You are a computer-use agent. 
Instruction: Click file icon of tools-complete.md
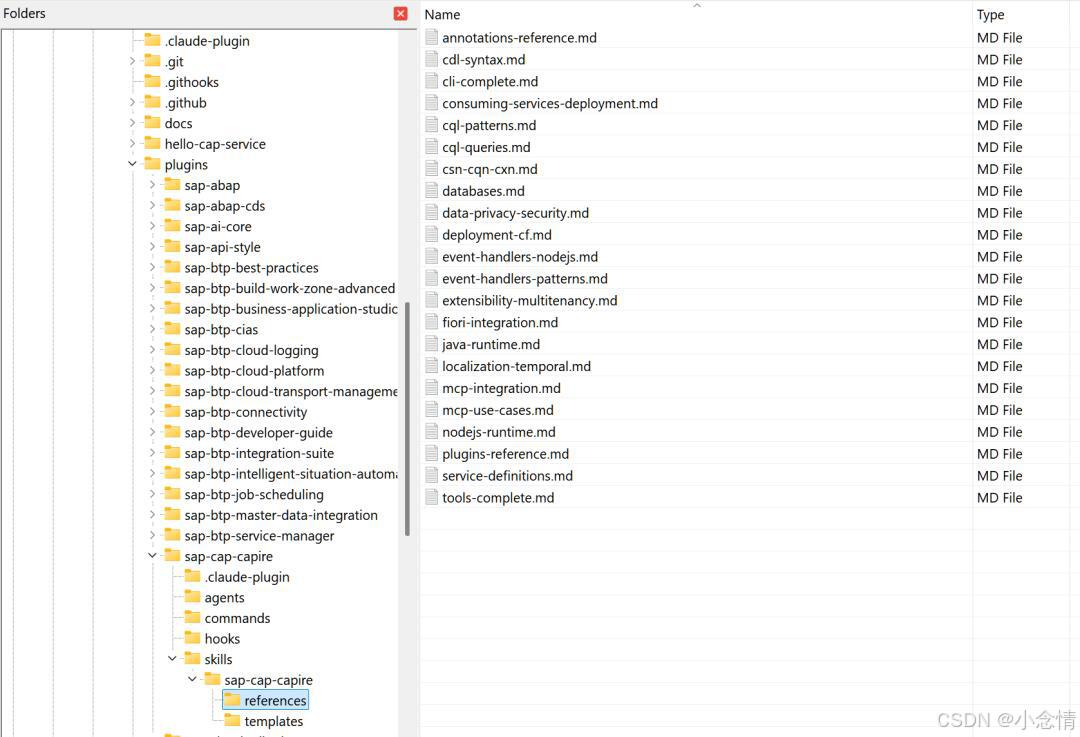tap(431, 497)
